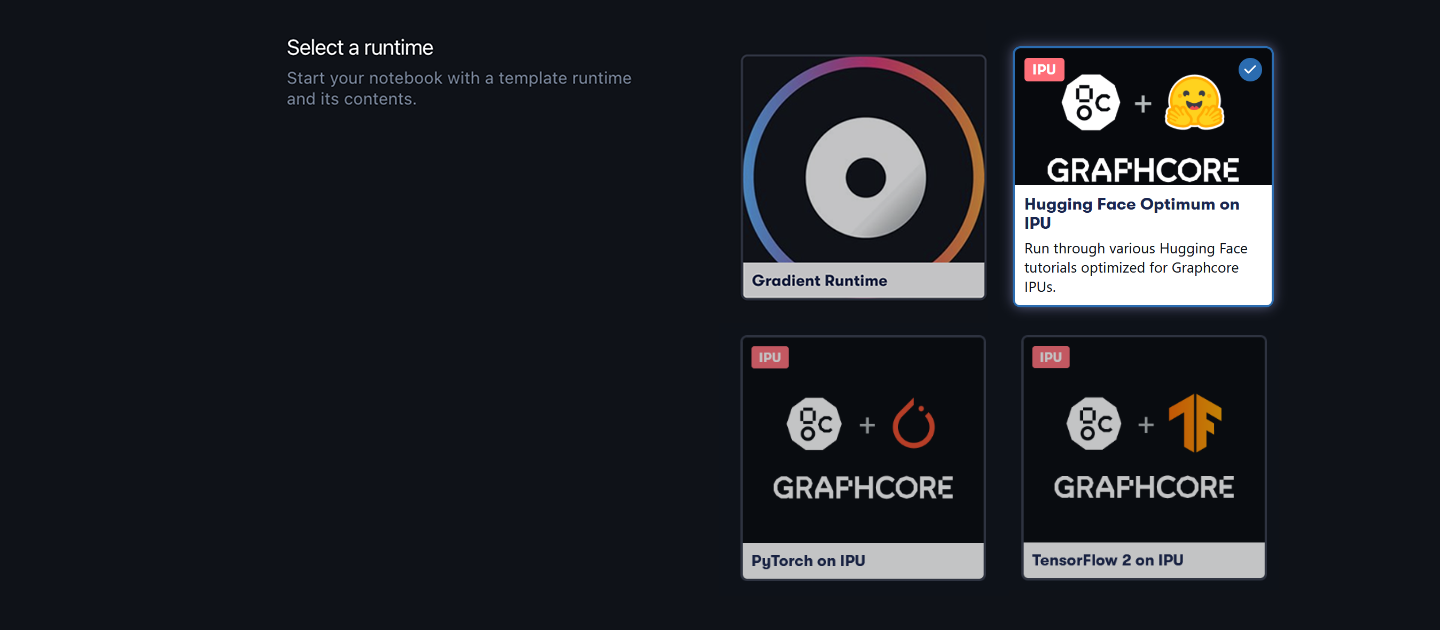1440x630 pixels.
Task: Click the IPU badge on Hugging Face card
Action: click(x=1044, y=69)
